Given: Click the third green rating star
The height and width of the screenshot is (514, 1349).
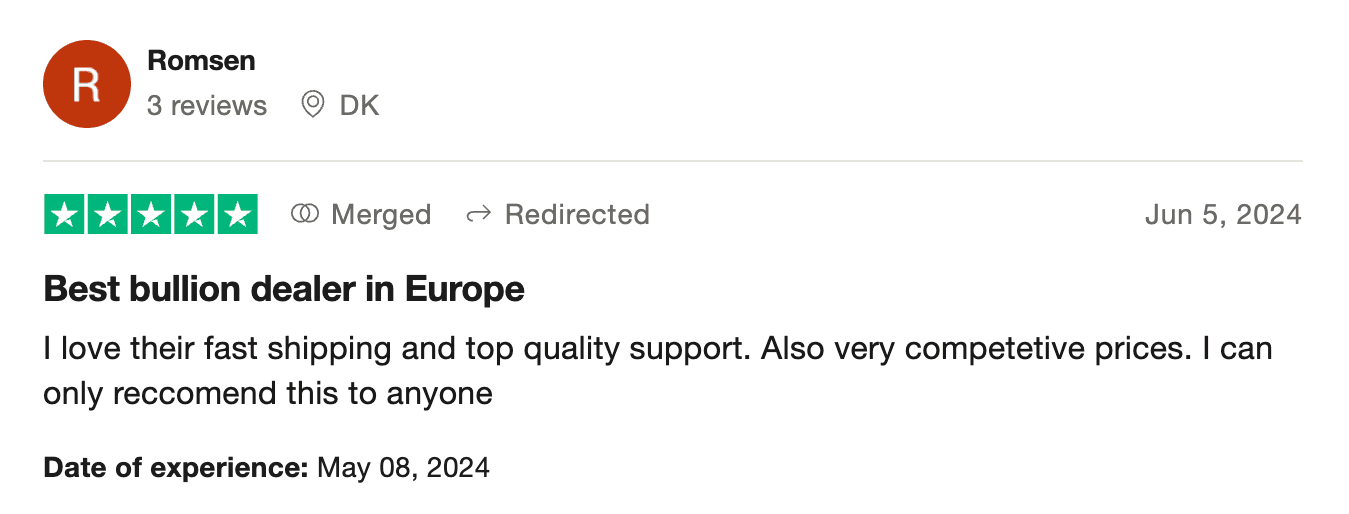Looking at the screenshot, I should [x=151, y=215].
